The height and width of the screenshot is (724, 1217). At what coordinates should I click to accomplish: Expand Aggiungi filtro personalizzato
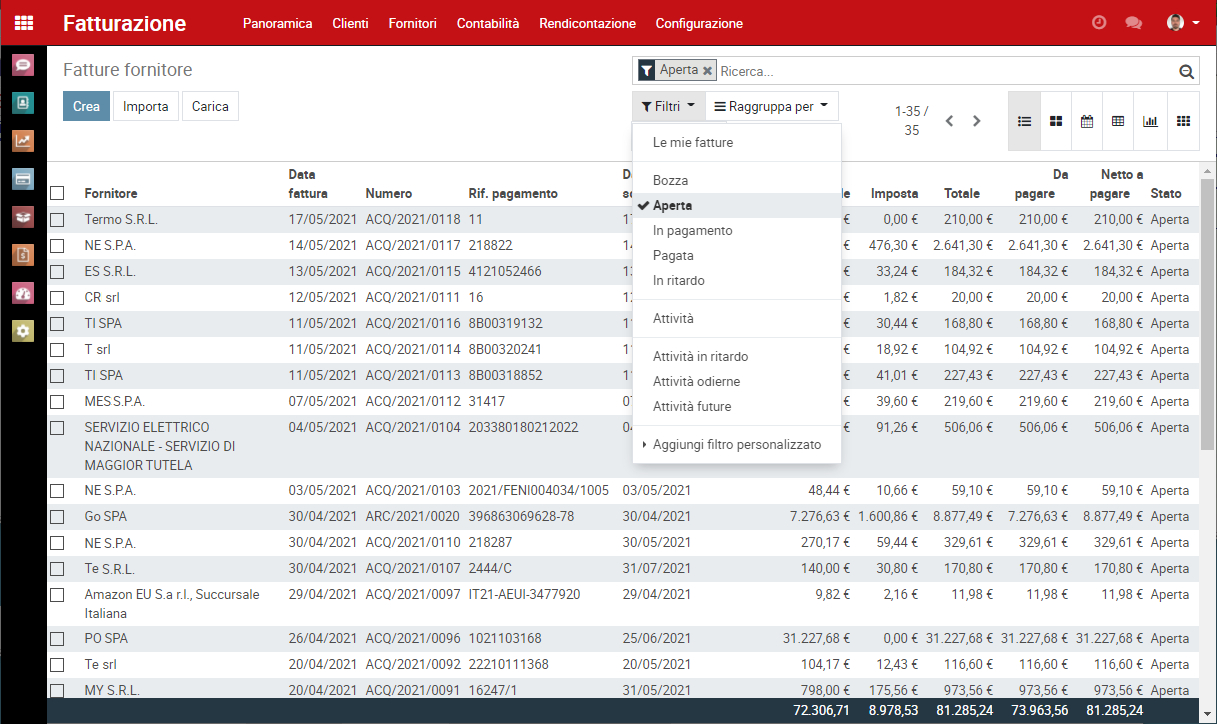tap(737, 444)
